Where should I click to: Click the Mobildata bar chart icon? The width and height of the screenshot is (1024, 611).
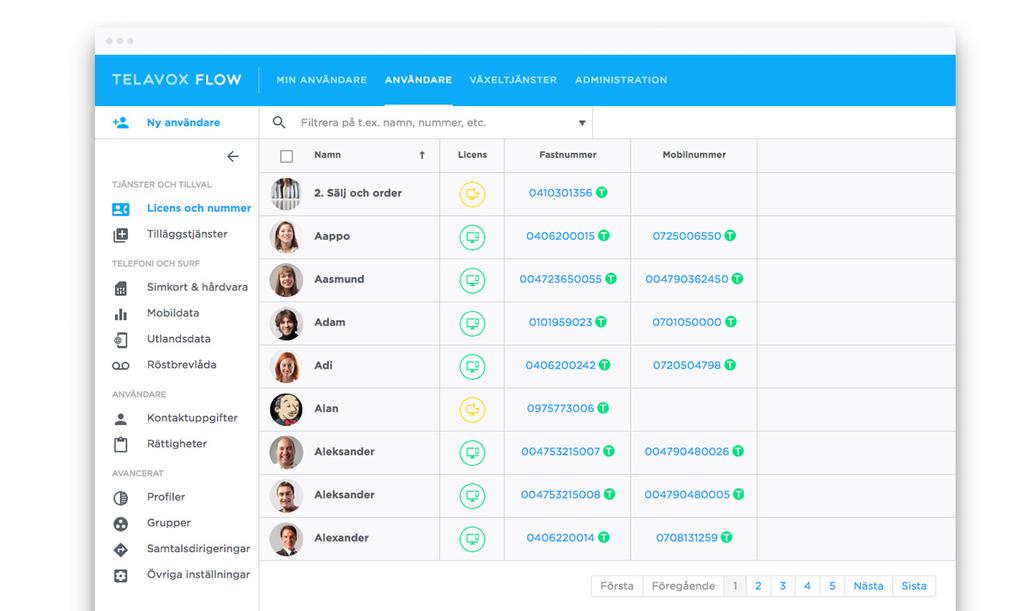pos(121,314)
